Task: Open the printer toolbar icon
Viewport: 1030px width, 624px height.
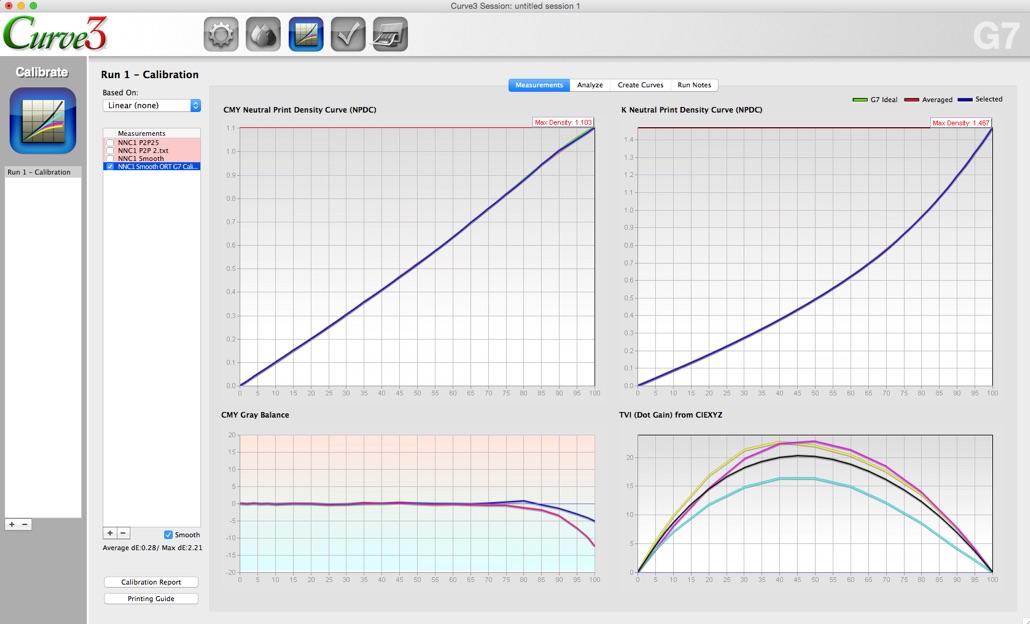Action: (389, 33)
